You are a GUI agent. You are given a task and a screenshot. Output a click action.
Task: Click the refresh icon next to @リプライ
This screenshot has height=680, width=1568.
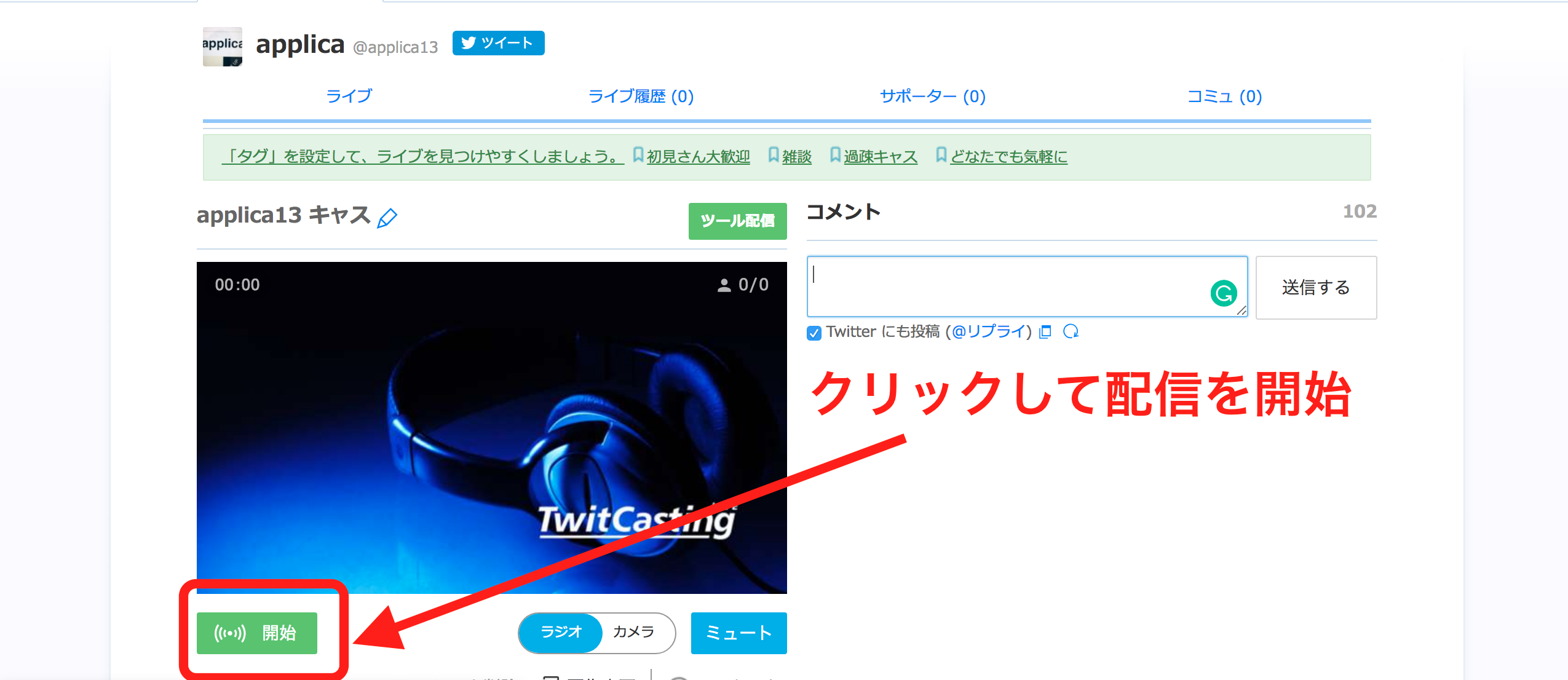point(1071,331)
